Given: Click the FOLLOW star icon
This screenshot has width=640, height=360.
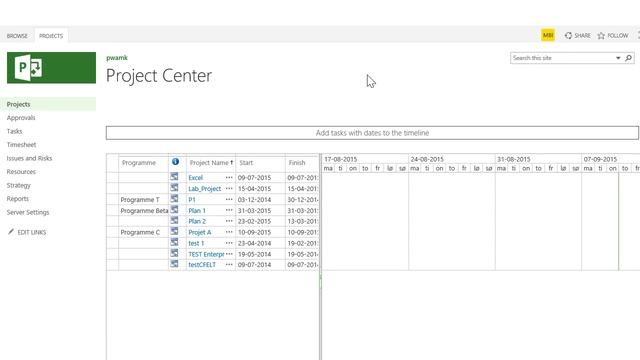Looking at the screenshot, I should pyautogui.click(x=601, y=36).
